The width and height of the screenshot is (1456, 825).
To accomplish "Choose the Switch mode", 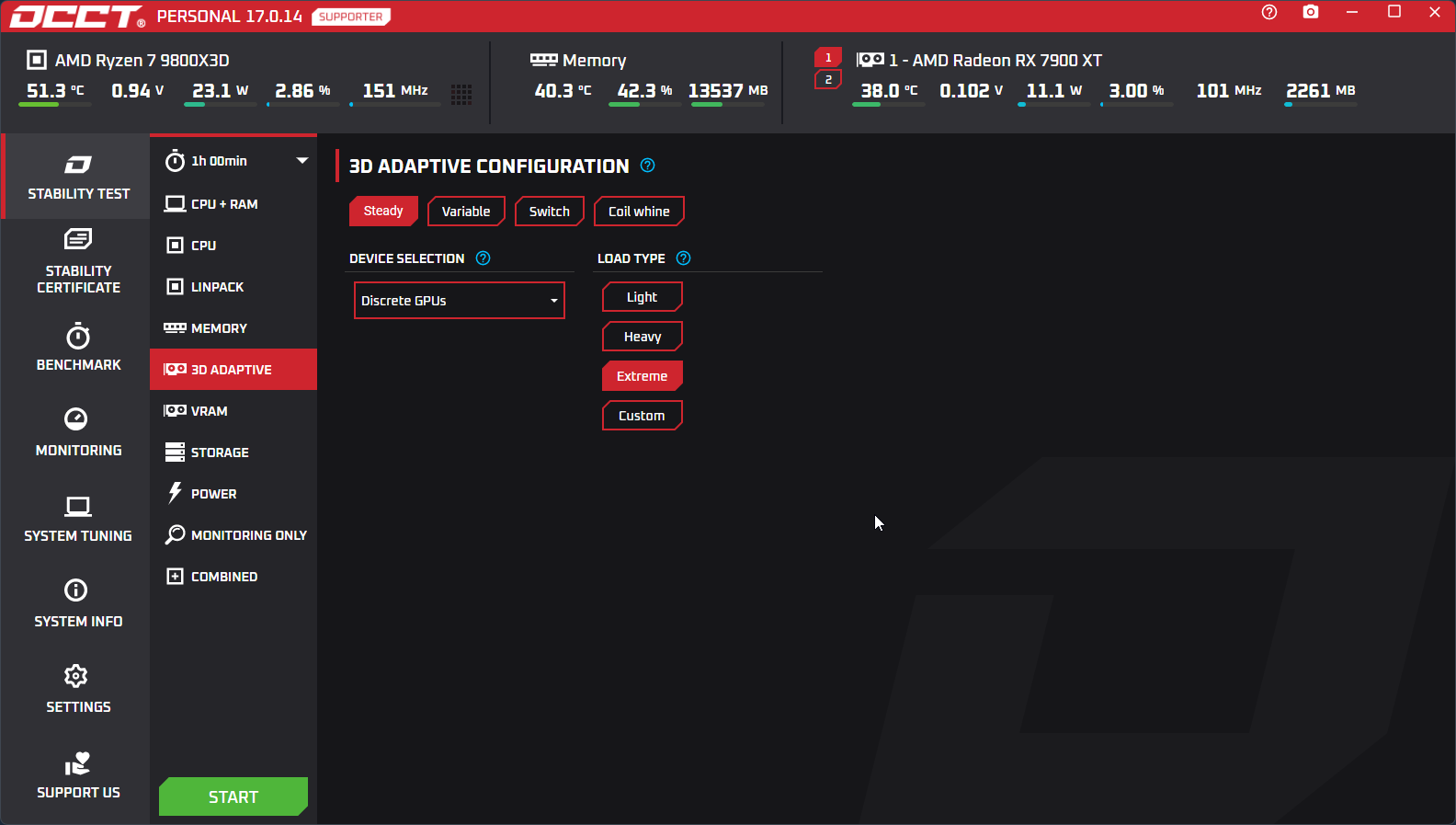I will click(550, 212).
